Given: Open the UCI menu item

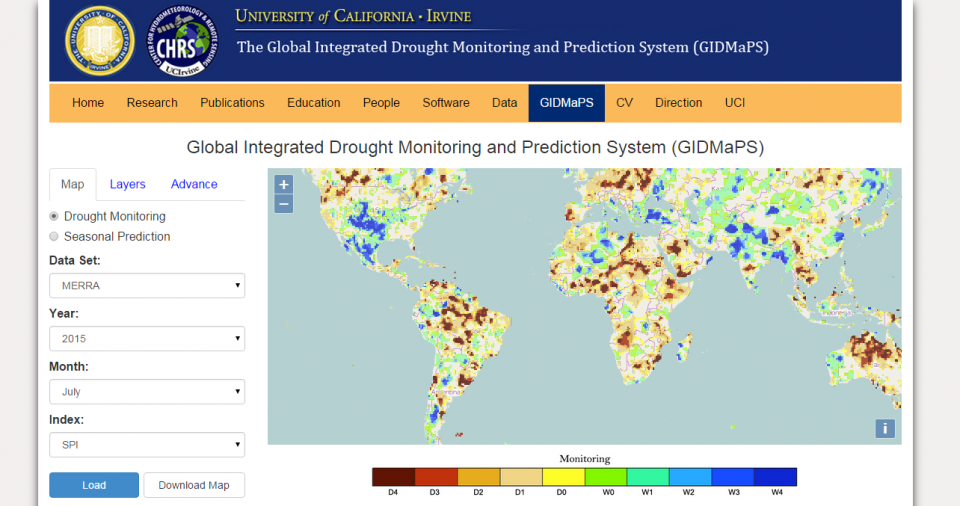Looking at the screenshot, I should pos(735,103).
